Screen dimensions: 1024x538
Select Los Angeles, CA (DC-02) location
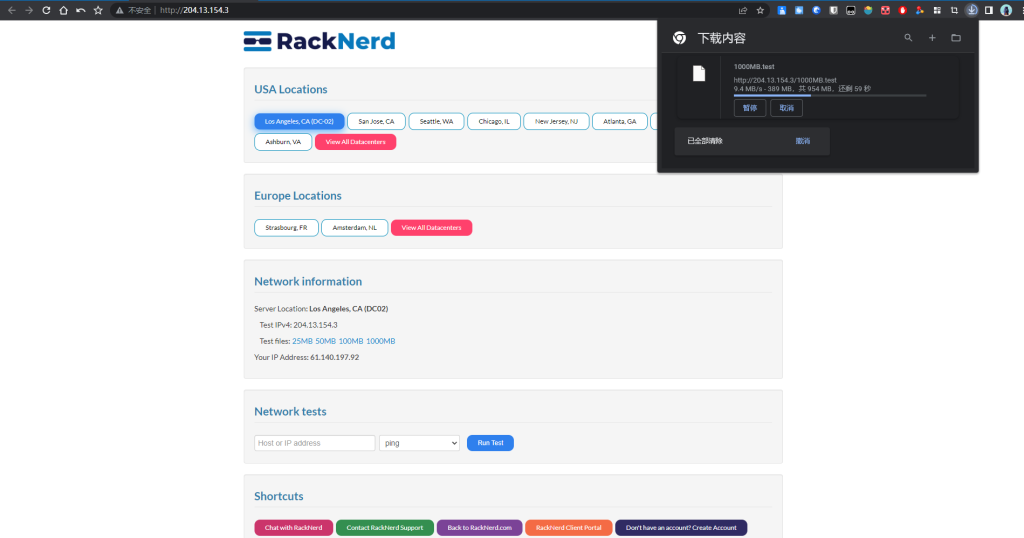299,121
